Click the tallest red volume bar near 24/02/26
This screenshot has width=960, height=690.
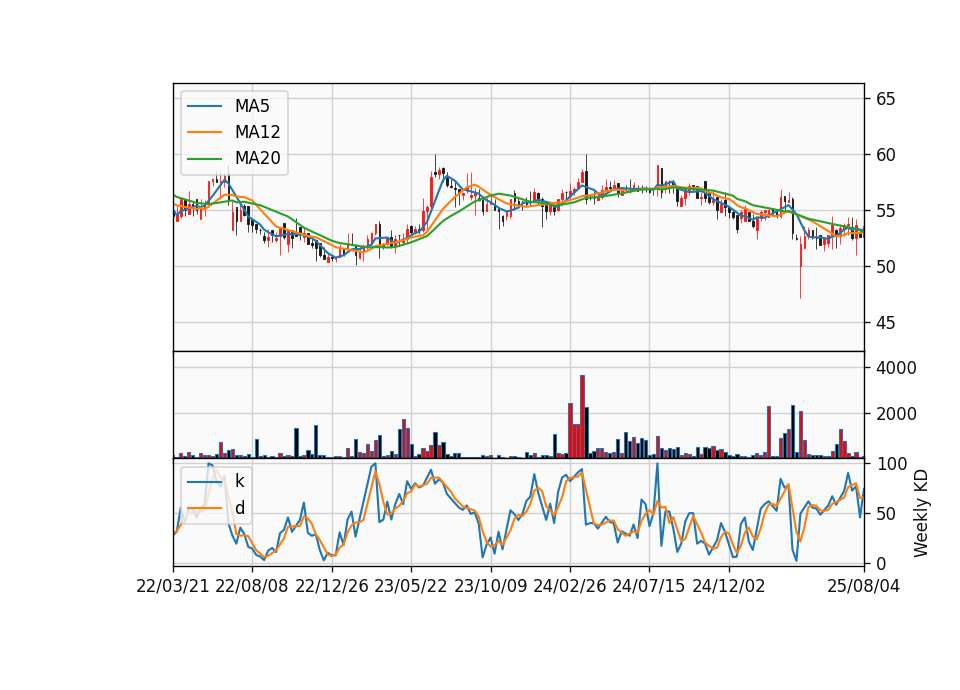[582, 416]
